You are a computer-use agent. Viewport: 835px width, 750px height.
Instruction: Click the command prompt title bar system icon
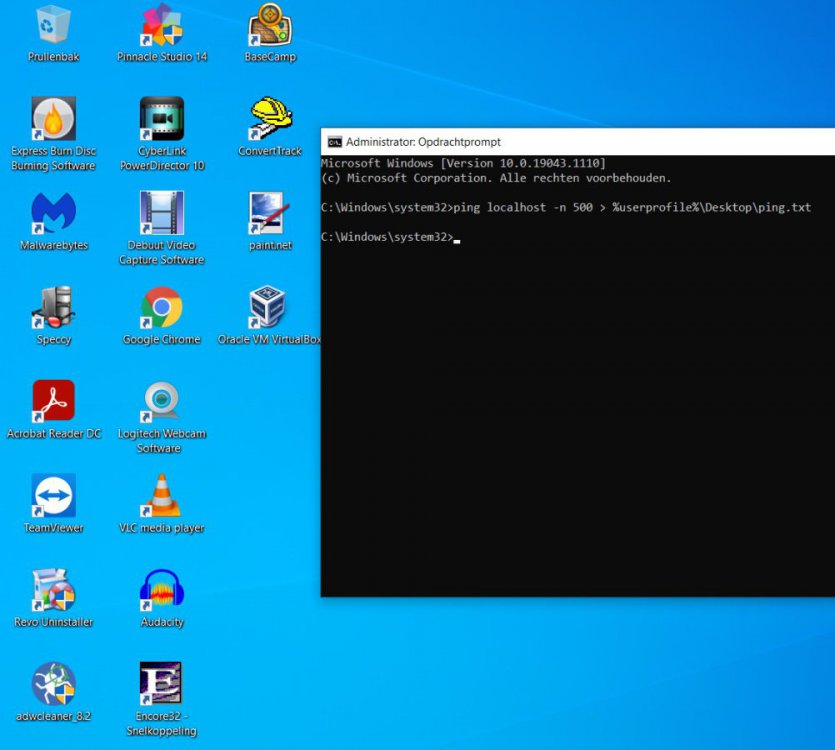point(335,142)
